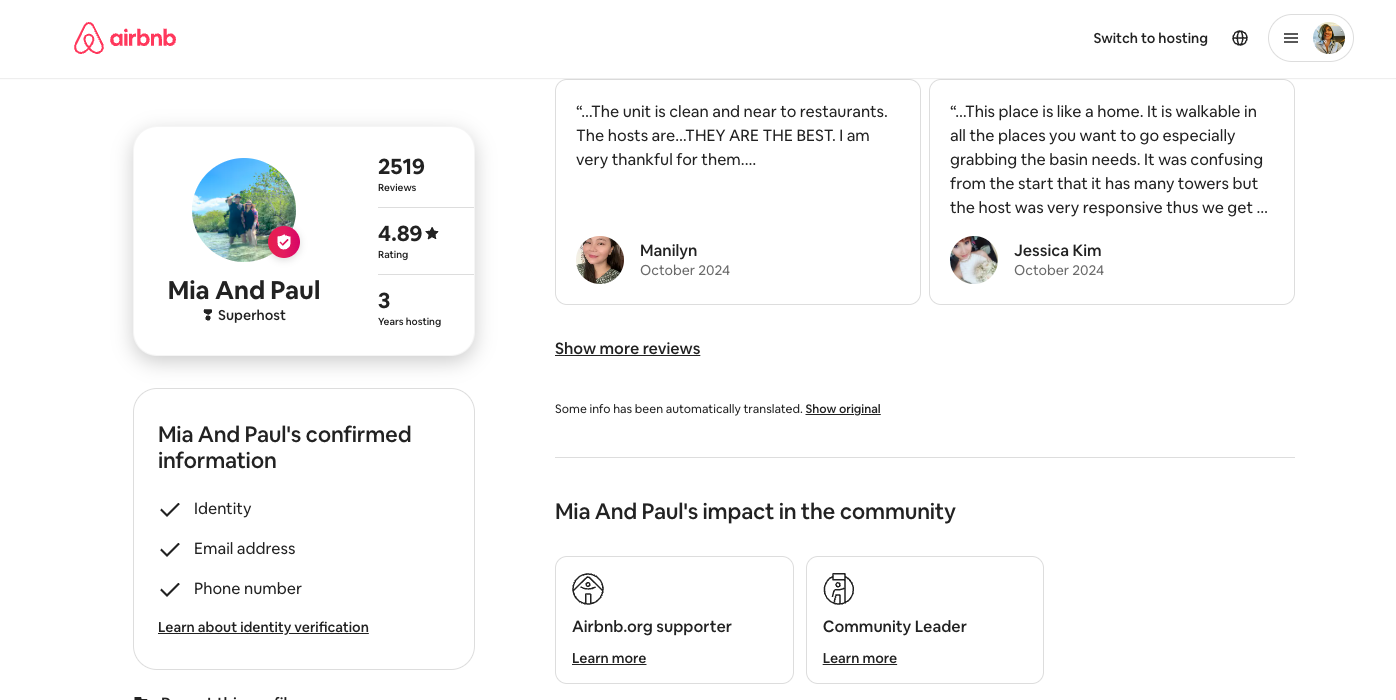The image size is (1396, 700).
Task: Click Mia And Paul's profile picture
Action: click(244, 210)
